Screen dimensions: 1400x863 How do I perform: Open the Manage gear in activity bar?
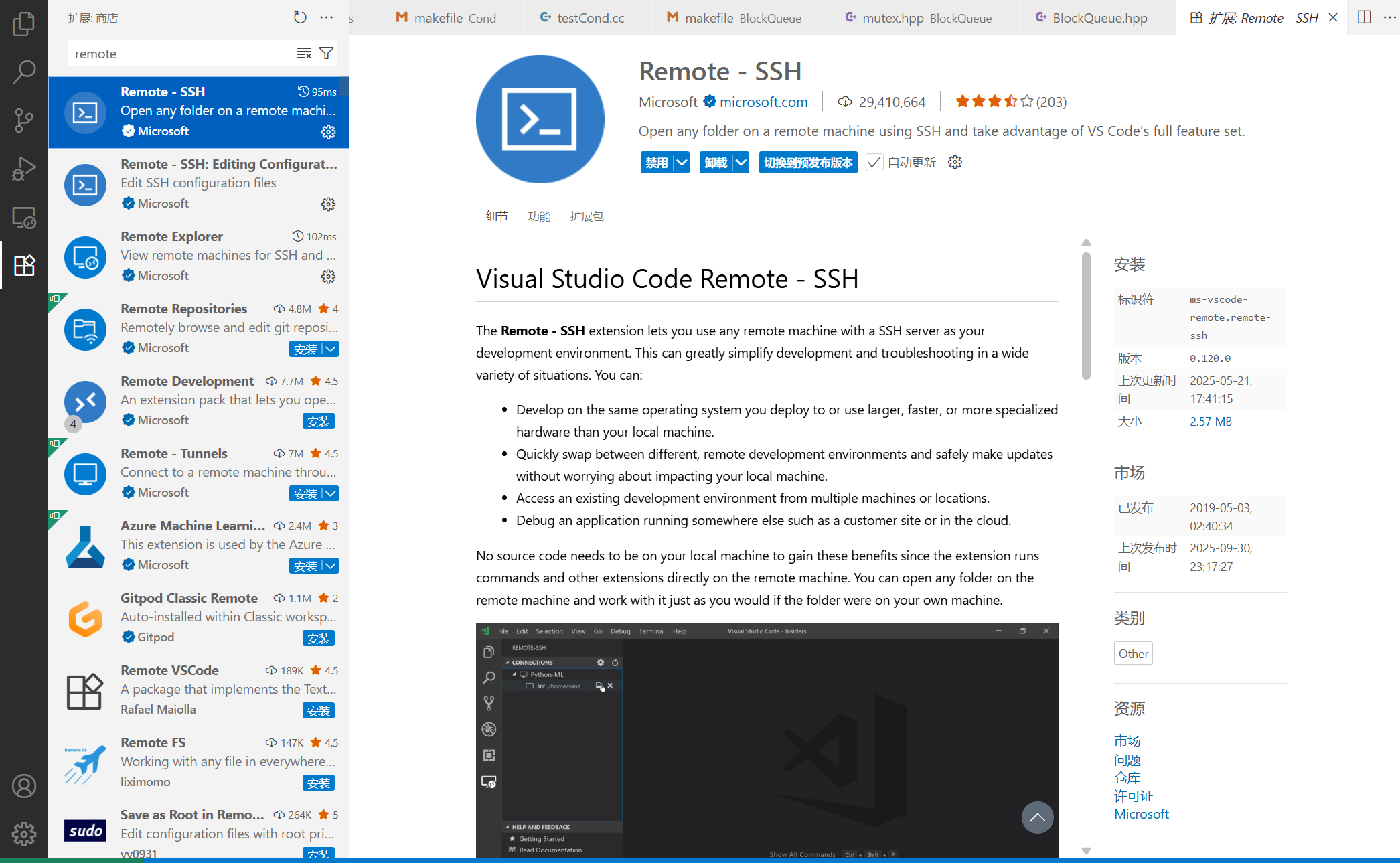(24, 834)
